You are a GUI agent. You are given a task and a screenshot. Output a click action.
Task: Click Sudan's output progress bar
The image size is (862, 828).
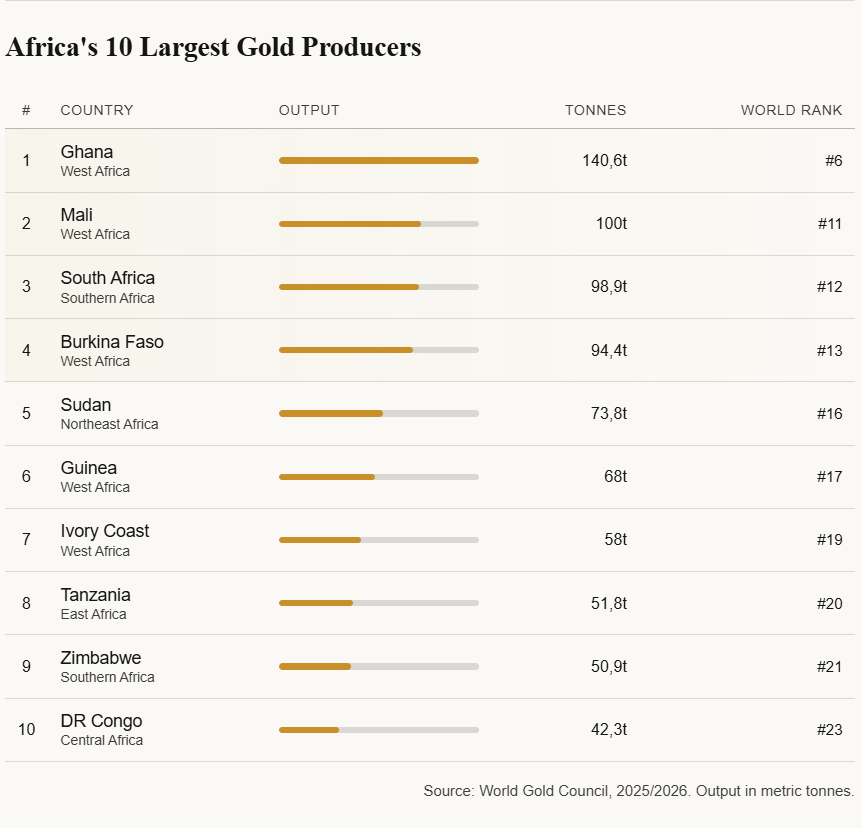click(x=378, y=413)
